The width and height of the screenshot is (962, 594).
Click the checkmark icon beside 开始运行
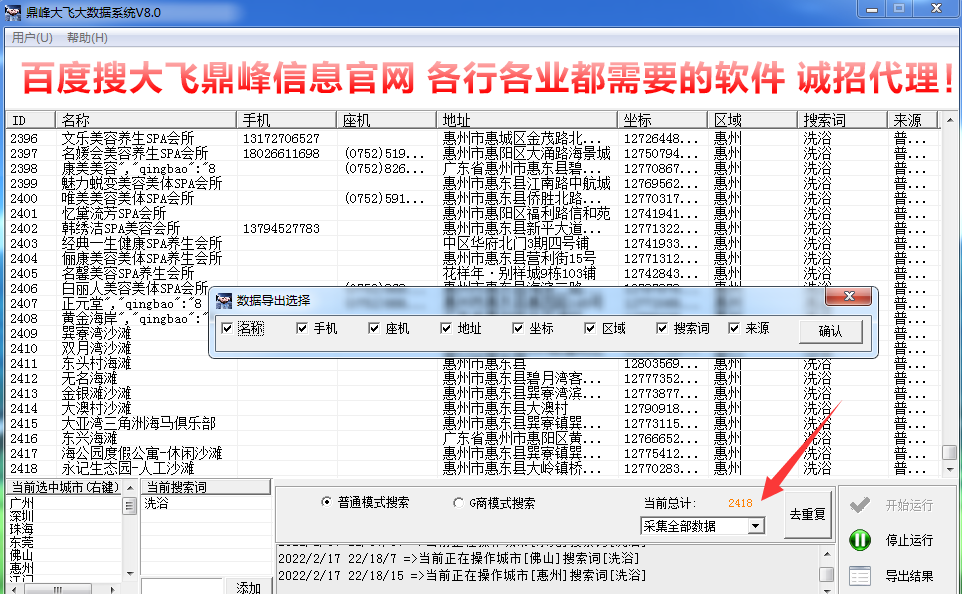(x=859, y=505)
